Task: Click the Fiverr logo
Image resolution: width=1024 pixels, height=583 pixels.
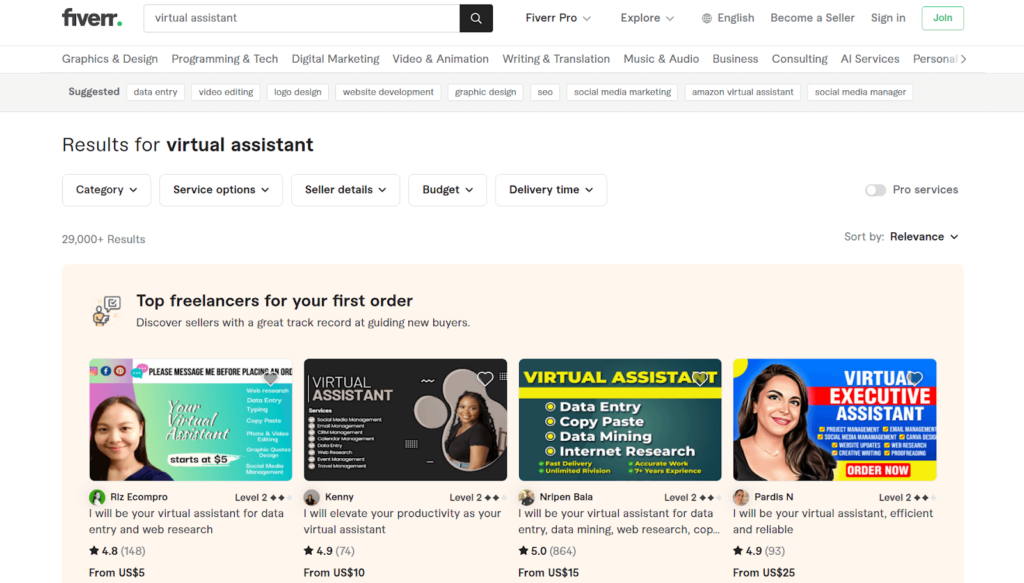Action: (92, 18)
